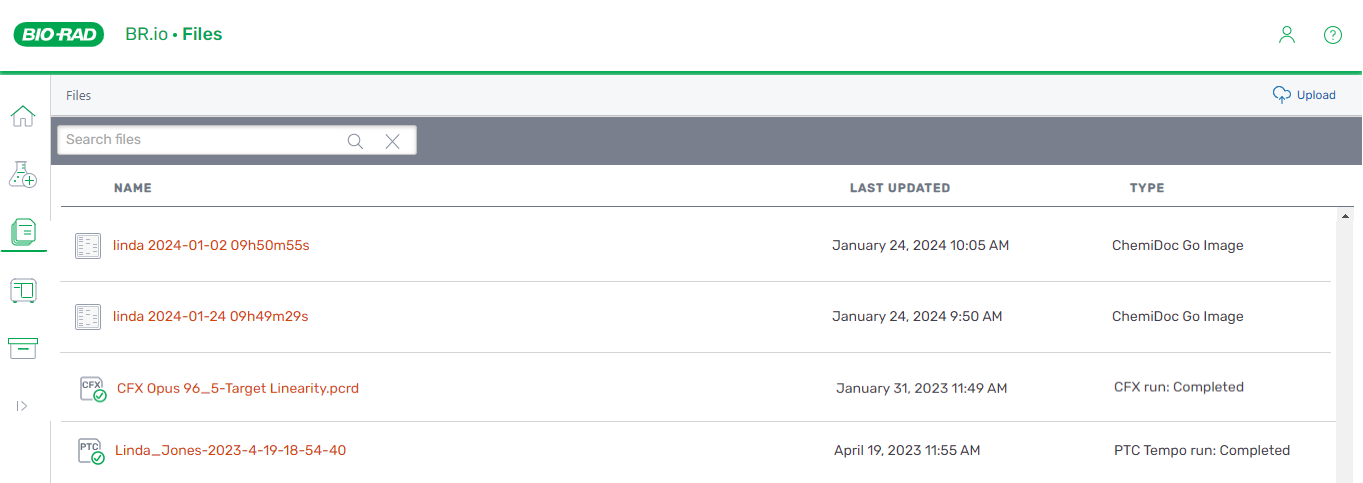Open the user account icon
The height and width of the screenshot is (483, 1363).
(x=1287, y=34)
